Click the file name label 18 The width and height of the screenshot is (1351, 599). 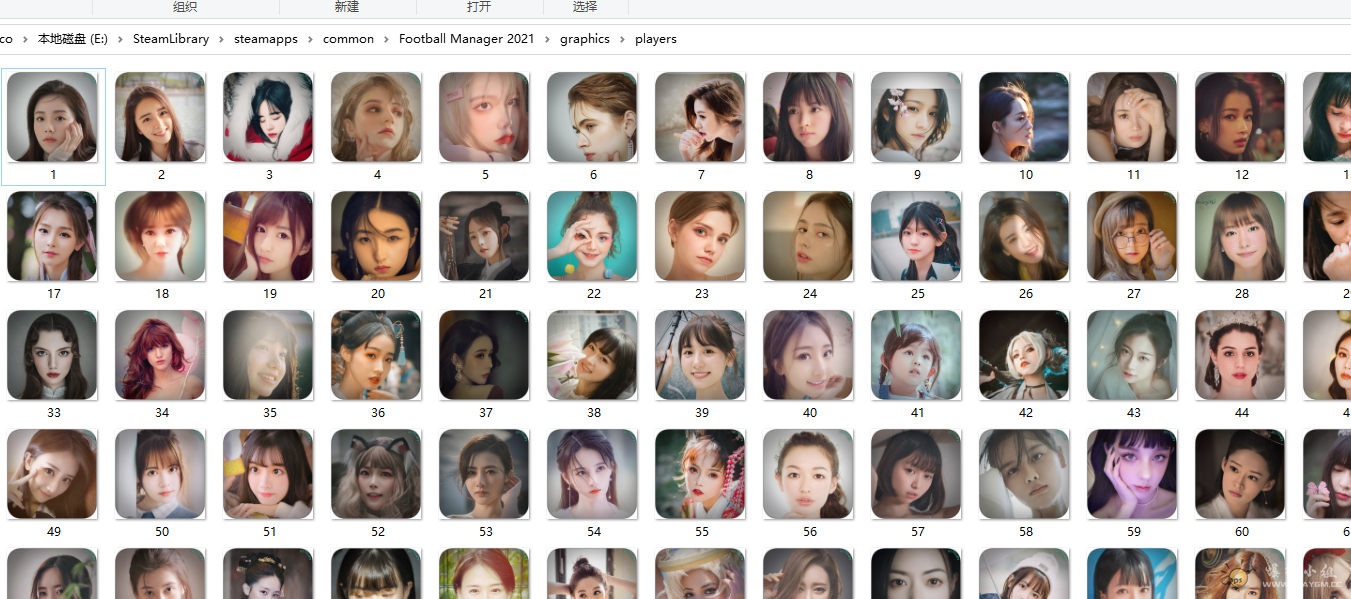(x=162, y=293)
